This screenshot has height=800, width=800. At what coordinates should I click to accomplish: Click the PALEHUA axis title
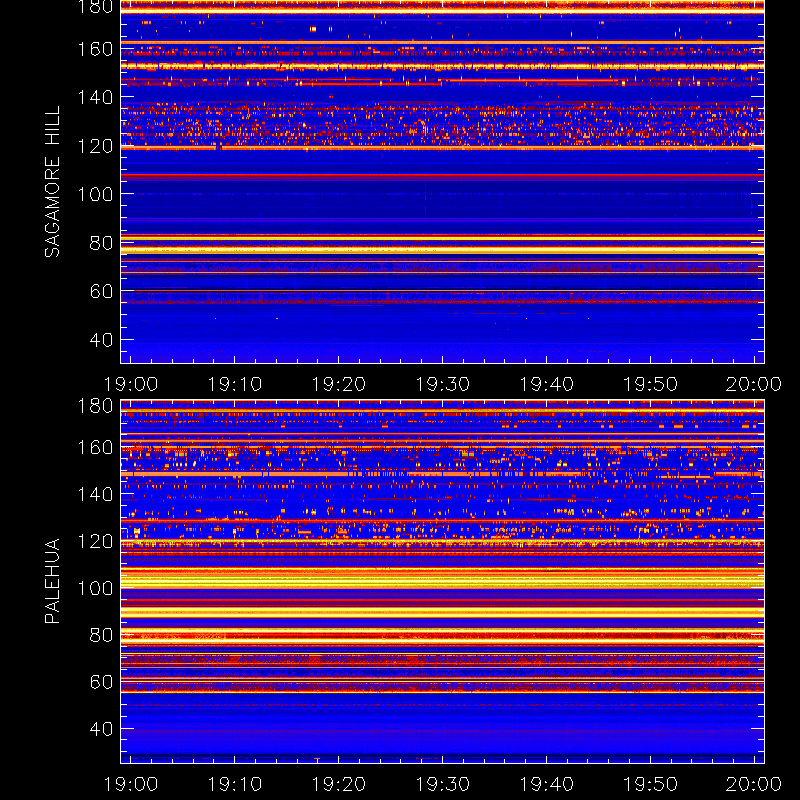[x=52, y=581]
